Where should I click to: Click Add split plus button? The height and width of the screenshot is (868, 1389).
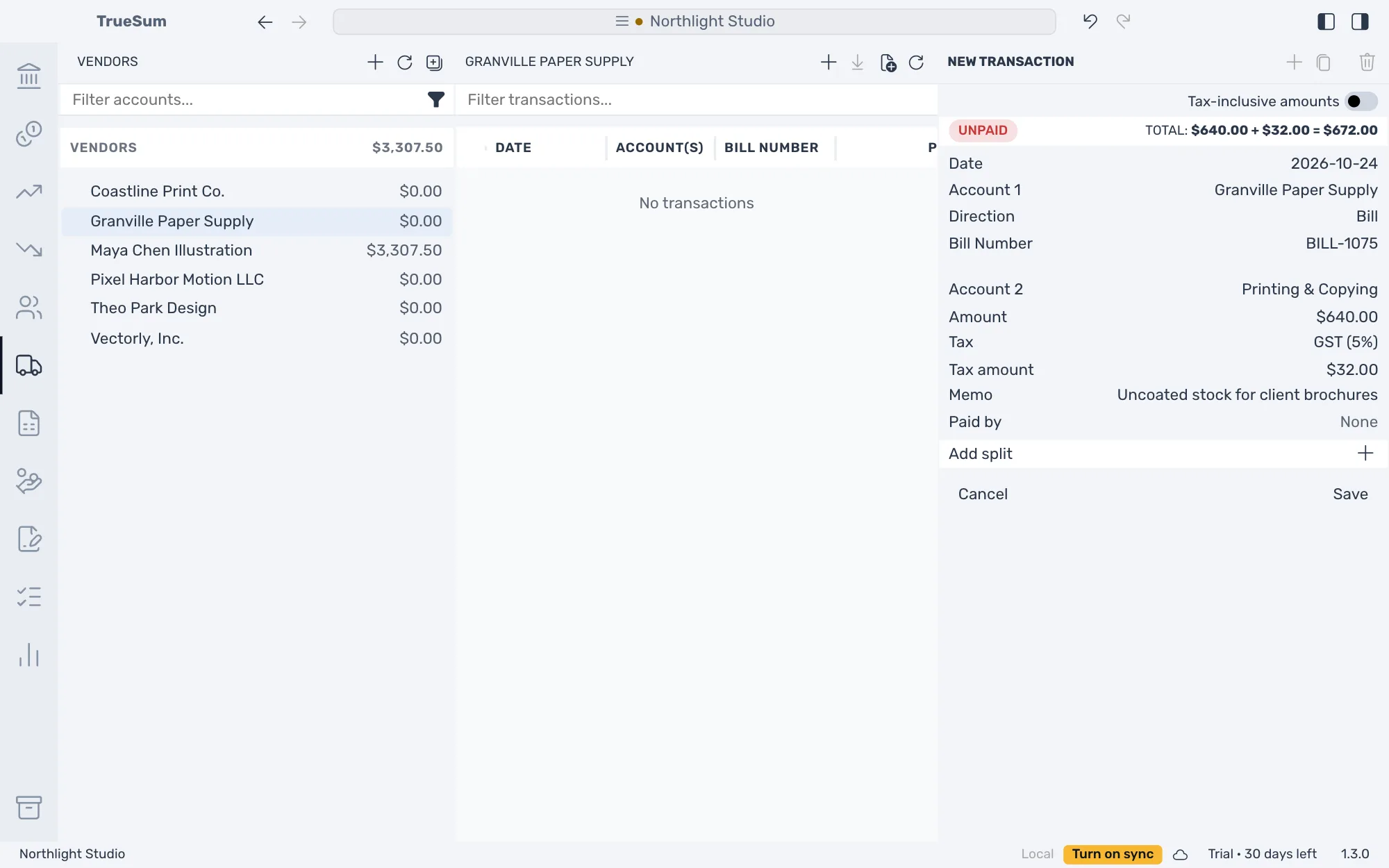(x=1365, y=453)
